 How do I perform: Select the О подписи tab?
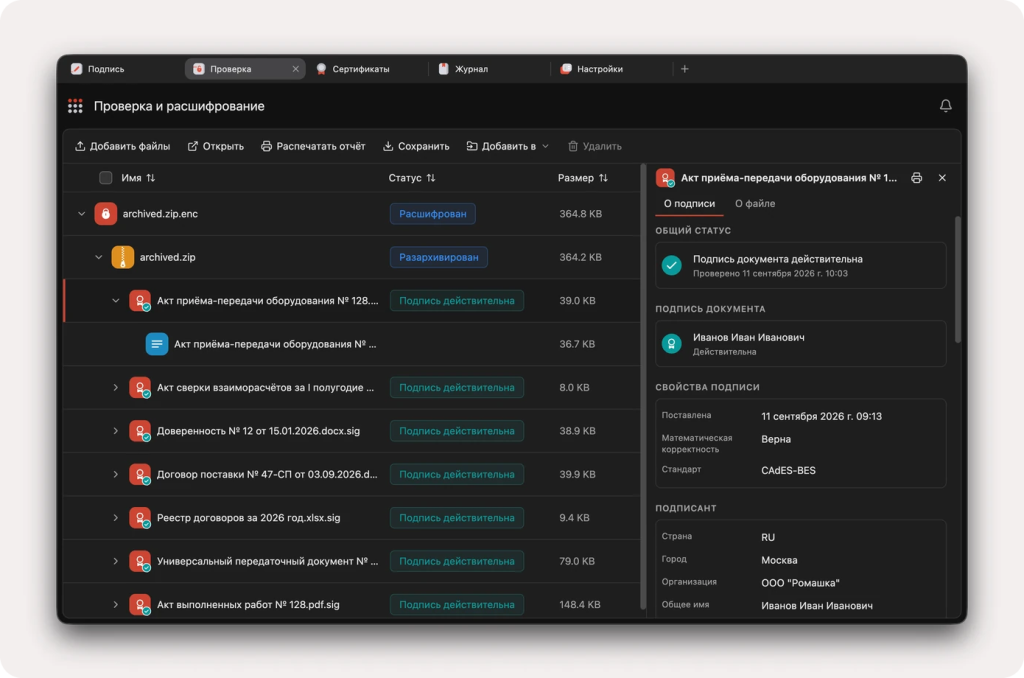pyautogui.click(x=689, y=204)
